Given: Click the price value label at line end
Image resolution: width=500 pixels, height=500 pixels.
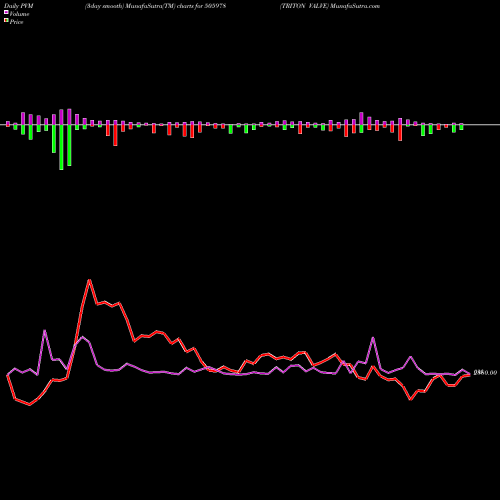Looking at the screenshot, I should pos(485,373).
